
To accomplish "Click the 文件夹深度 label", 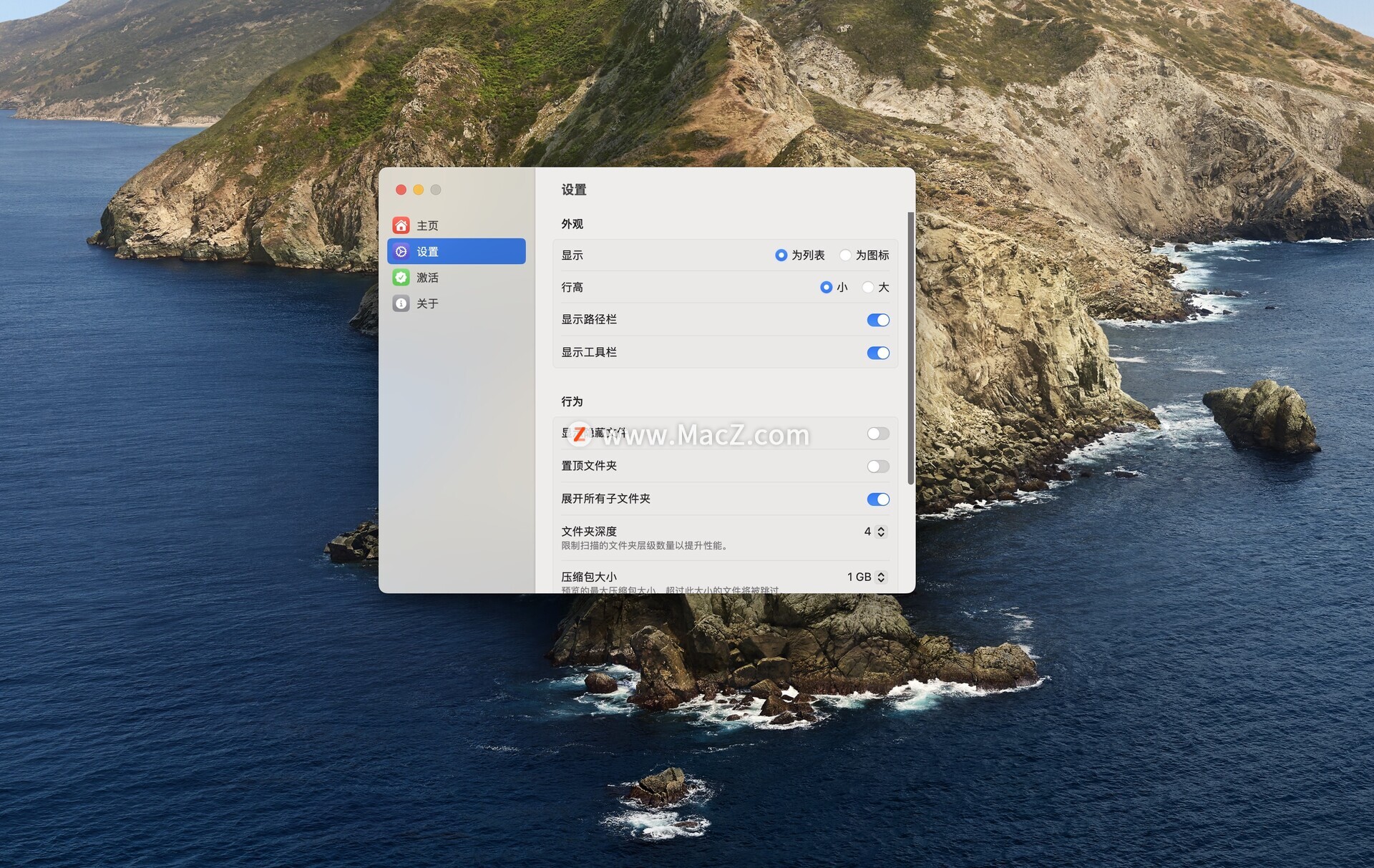I will 589,532.
